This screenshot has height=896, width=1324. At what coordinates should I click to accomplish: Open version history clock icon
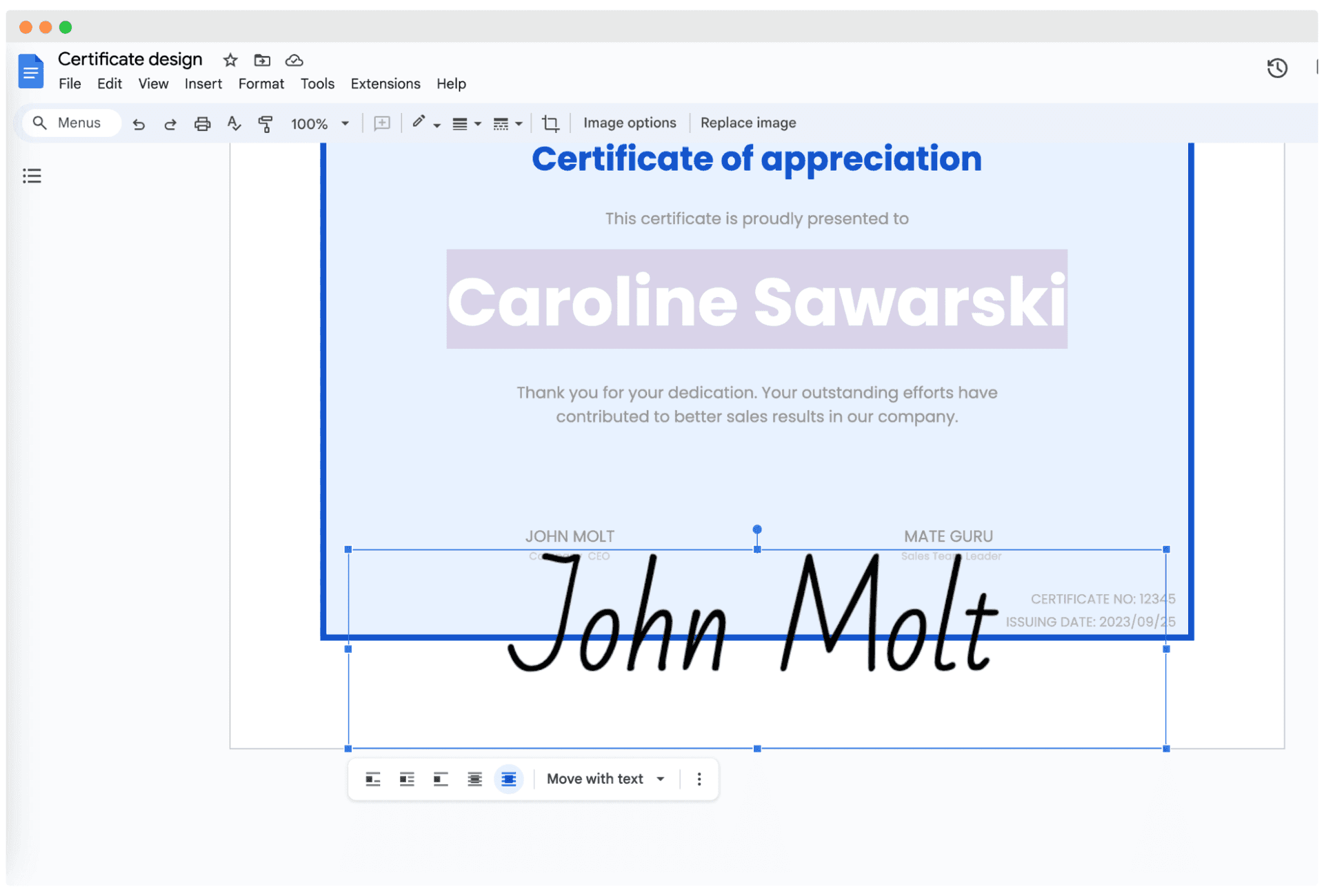(x=1277, y=68)
